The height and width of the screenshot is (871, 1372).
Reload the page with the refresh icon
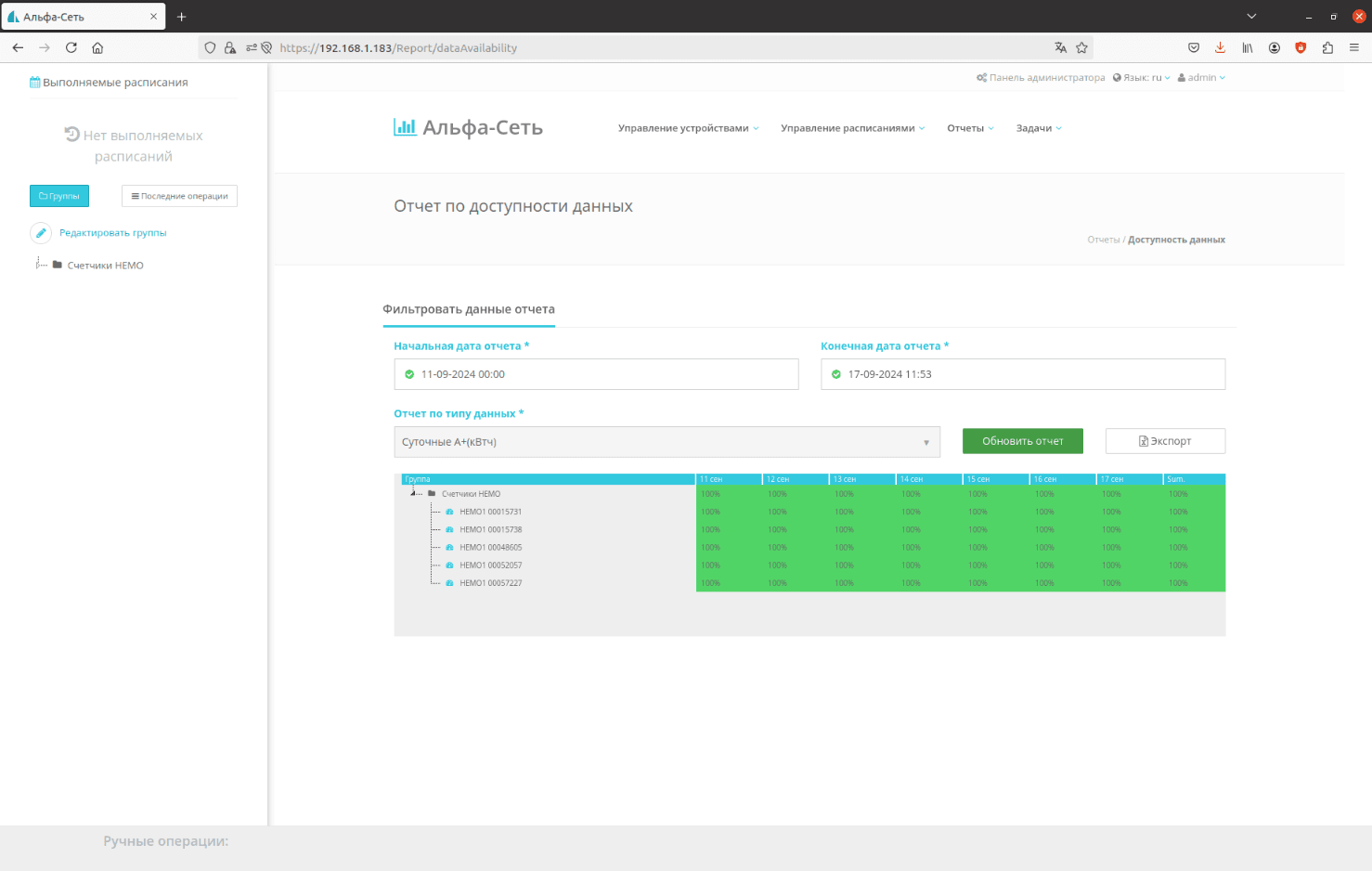tap(71, 47)
